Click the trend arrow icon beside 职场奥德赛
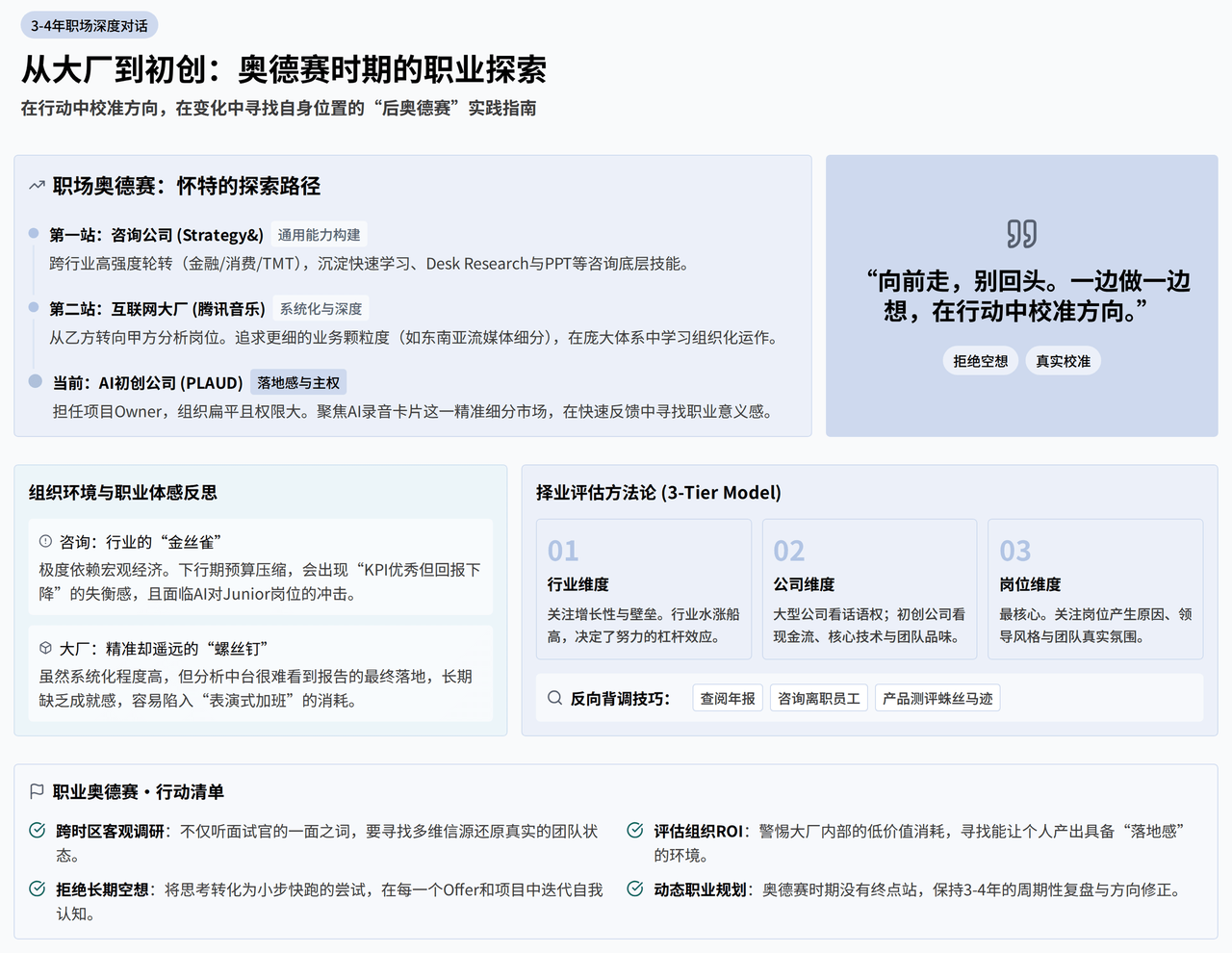The width and height of the screenshot is (1232, 953). 37,186
